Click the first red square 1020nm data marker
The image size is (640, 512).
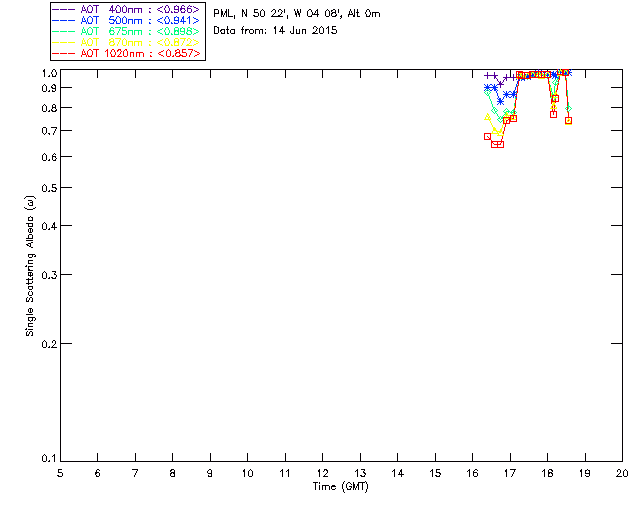[487, 136]
